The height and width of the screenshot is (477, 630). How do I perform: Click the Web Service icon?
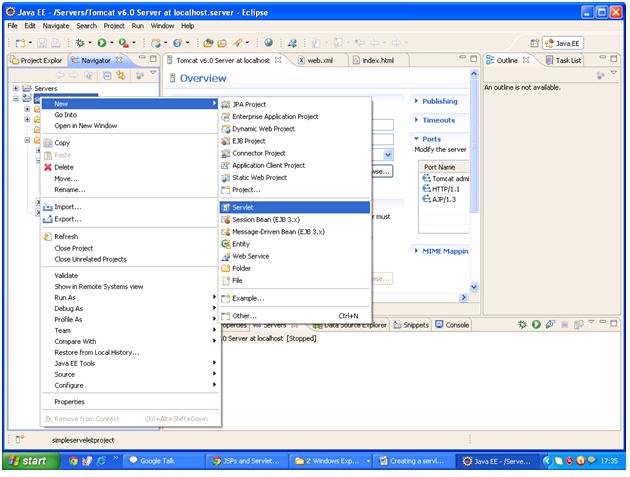[226, 256]
